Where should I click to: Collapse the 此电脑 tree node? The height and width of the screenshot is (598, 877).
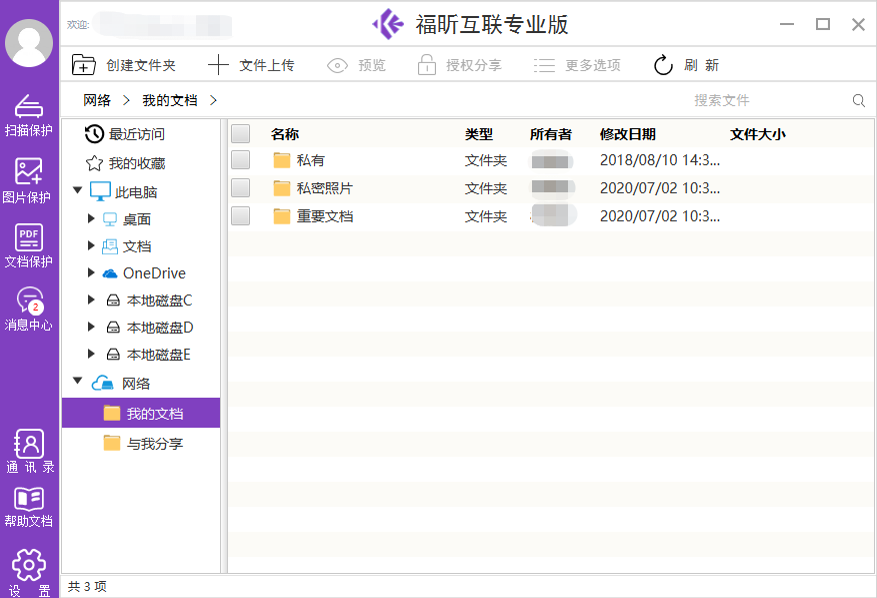click(x=78, y=190)
